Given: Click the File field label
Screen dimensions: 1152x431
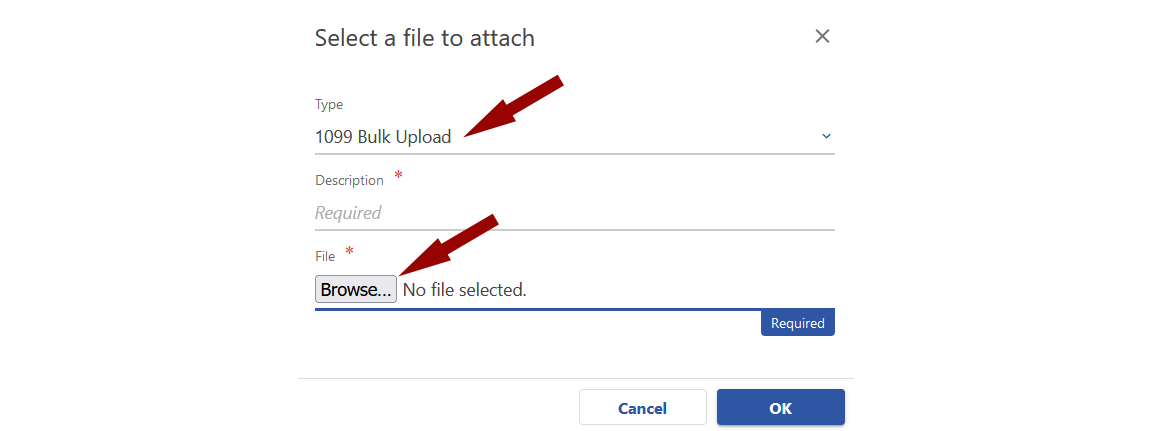Looking at the screenshot, I should coord(325,256).
